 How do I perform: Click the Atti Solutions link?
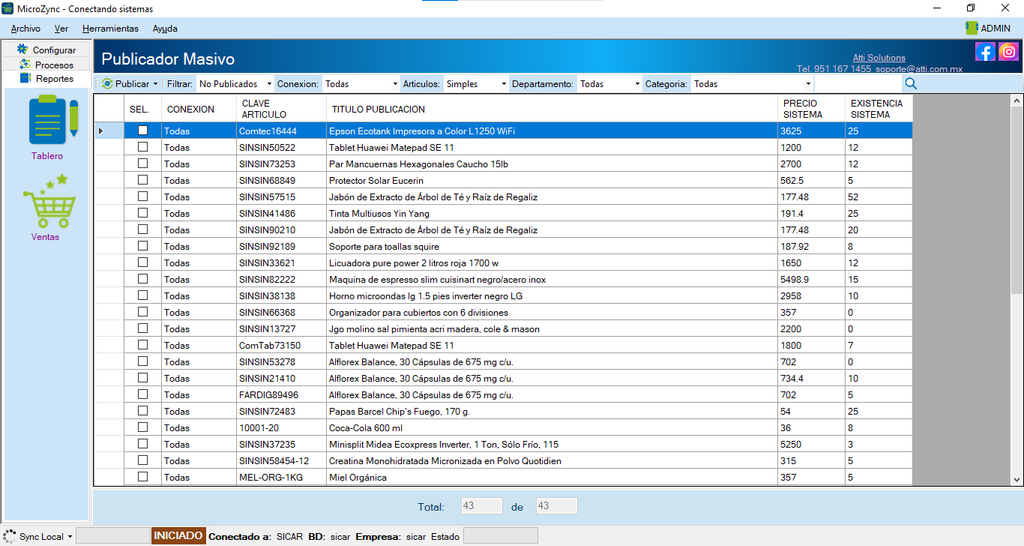point(879,57)
